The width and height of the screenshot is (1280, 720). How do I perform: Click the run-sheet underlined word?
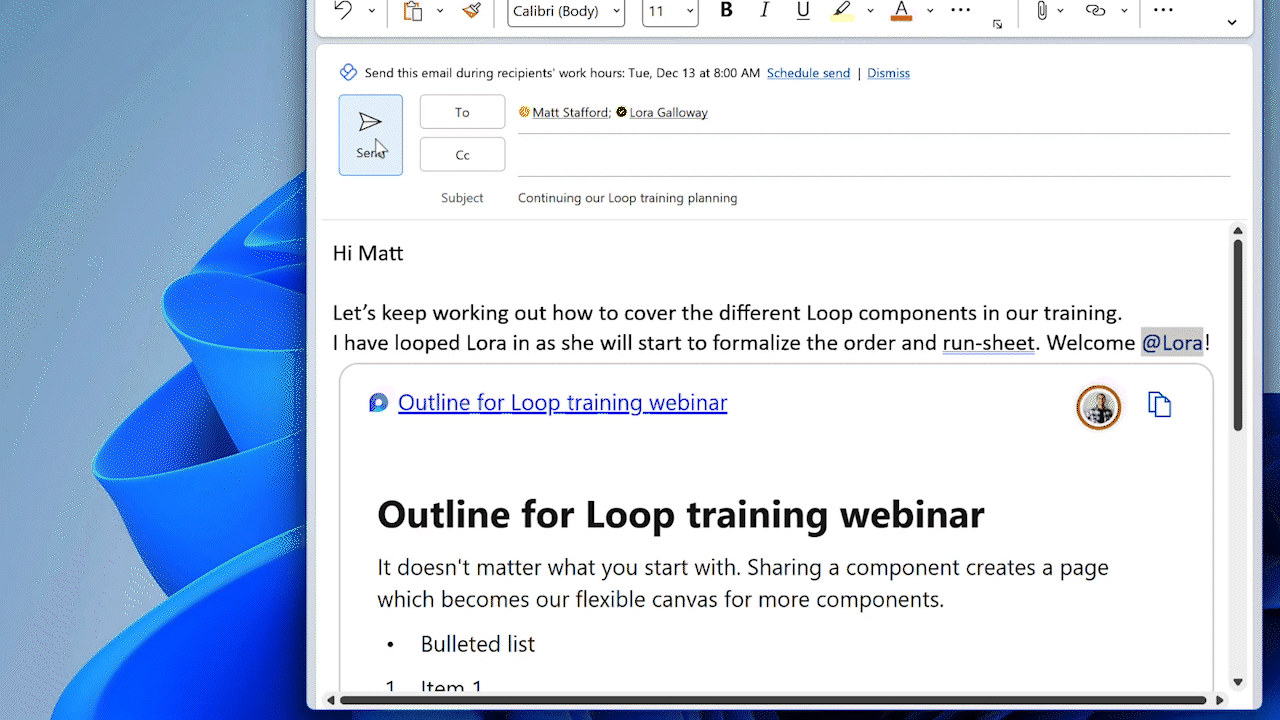pyautogui.click(x=988, y=343)
